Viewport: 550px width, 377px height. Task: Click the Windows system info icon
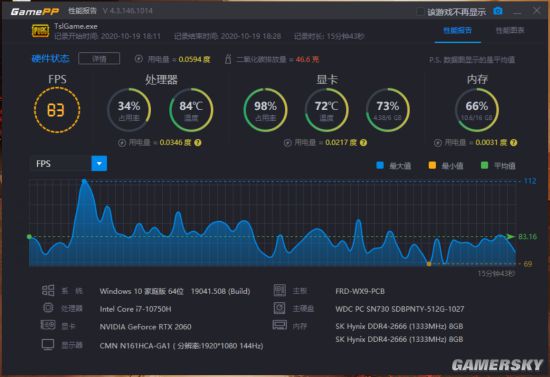48,290
